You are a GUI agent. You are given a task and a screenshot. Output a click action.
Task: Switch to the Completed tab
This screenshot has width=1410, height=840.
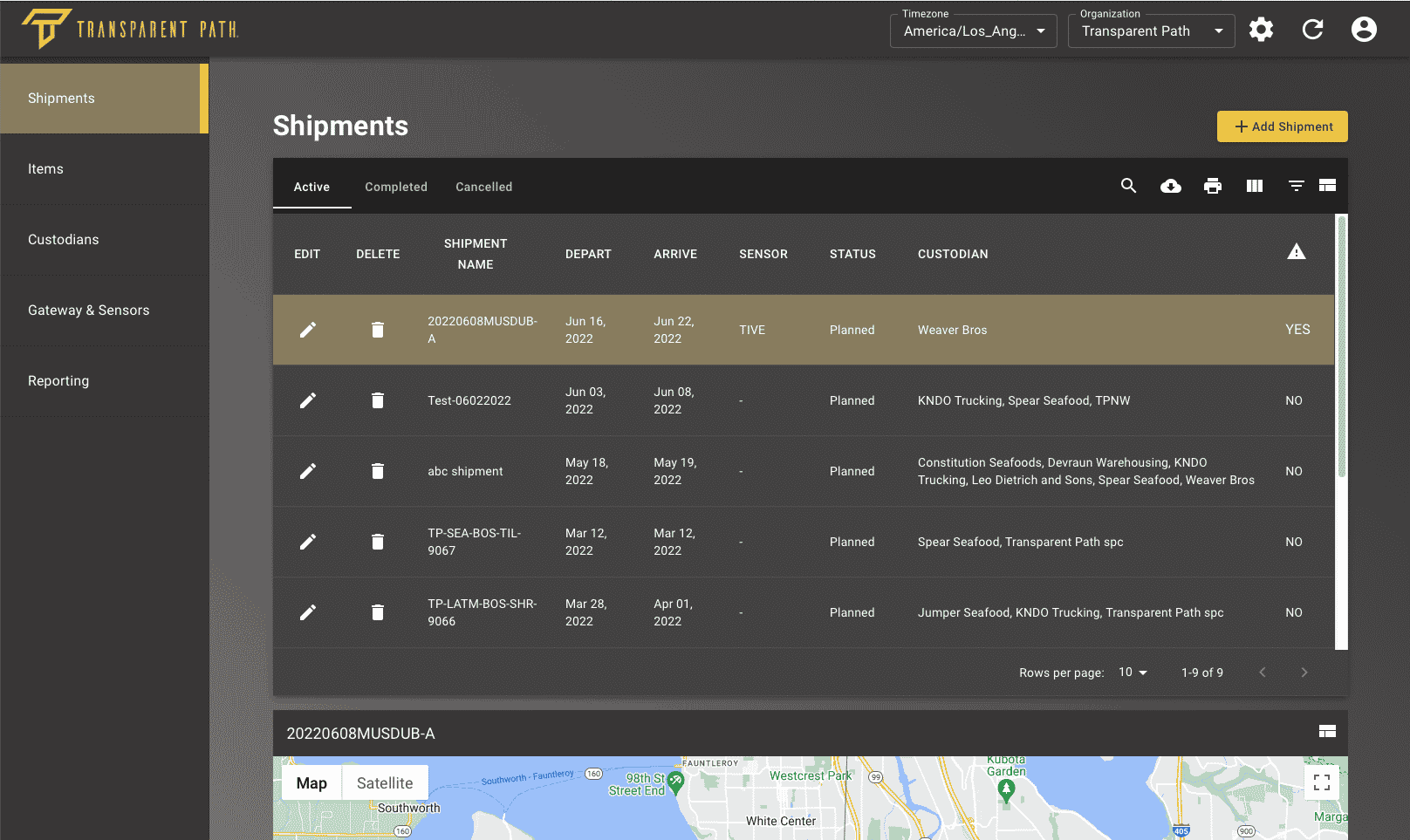396,187
